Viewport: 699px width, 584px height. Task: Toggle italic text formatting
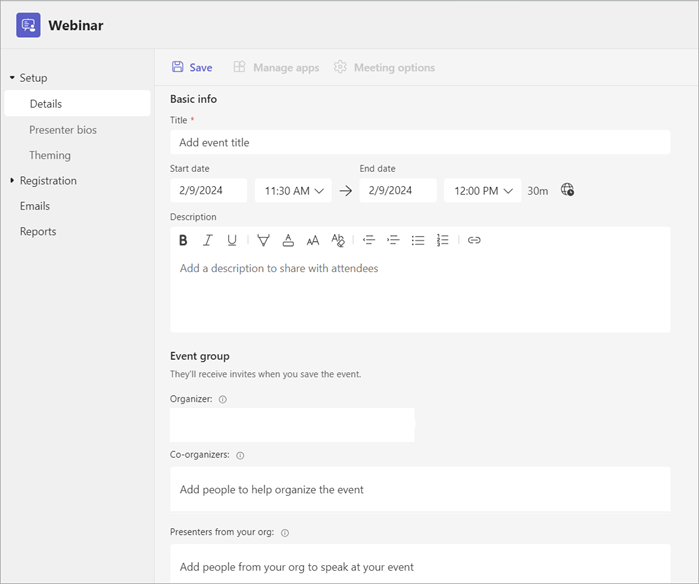(208, 240)
